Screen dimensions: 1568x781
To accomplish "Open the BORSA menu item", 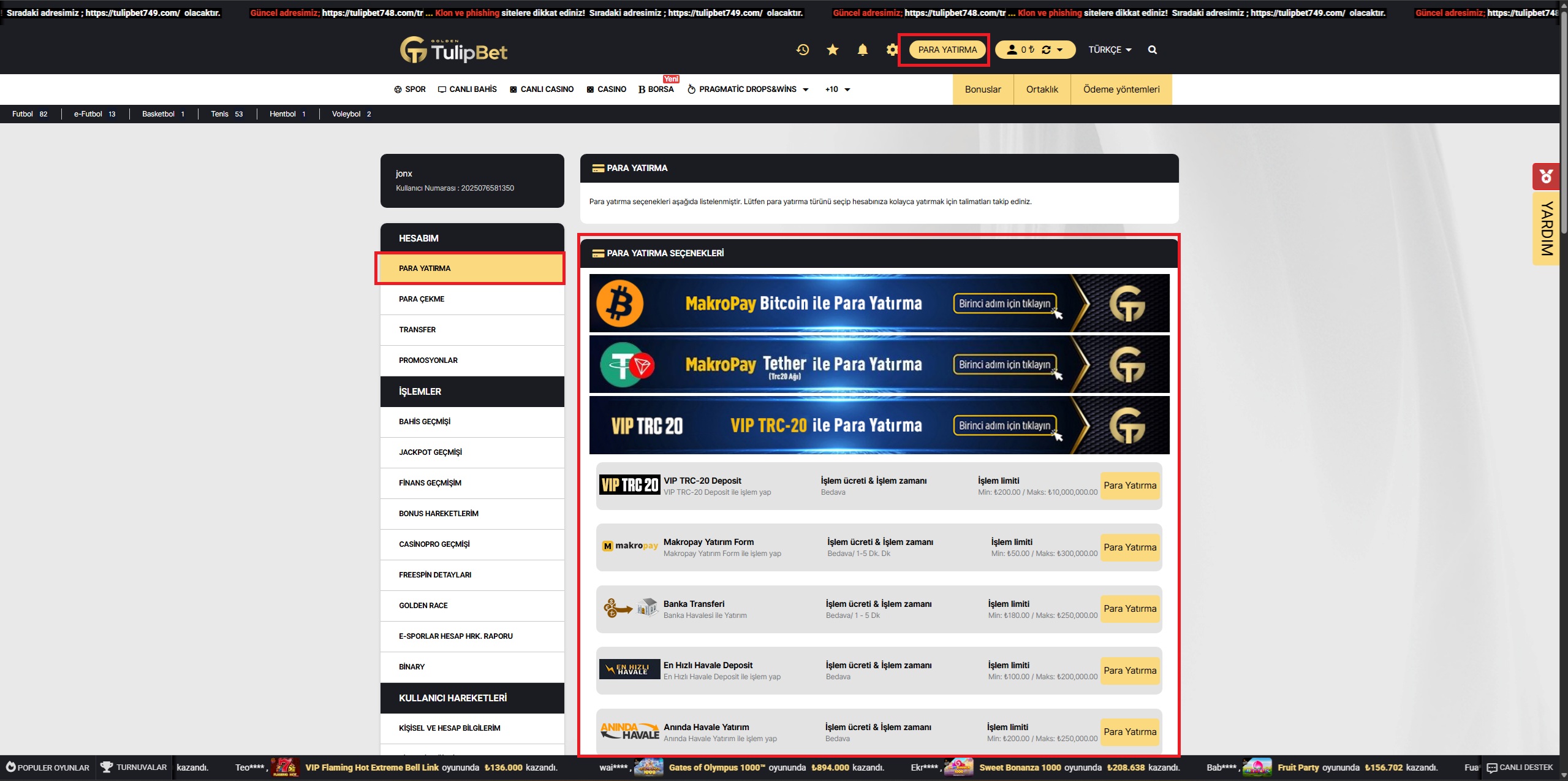I will pos(656,90).
